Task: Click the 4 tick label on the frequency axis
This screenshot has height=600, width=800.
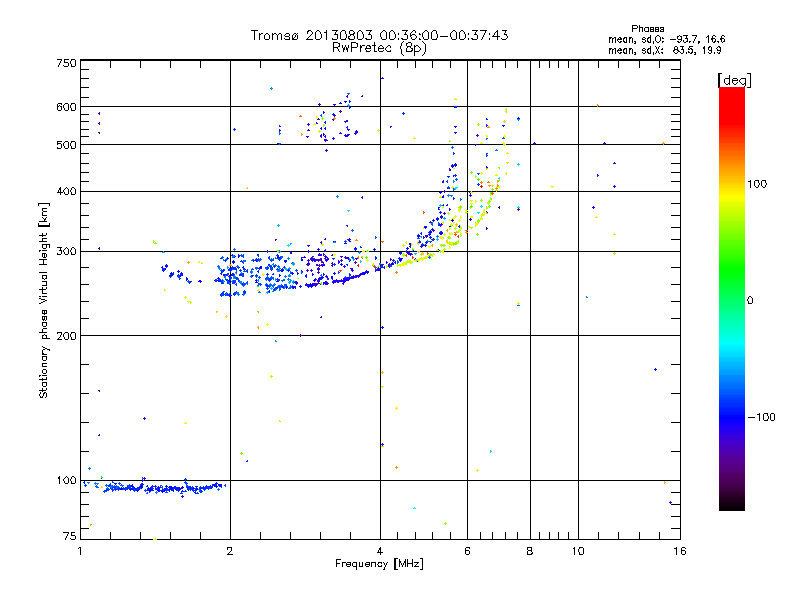Action: [x=380, y=551]
